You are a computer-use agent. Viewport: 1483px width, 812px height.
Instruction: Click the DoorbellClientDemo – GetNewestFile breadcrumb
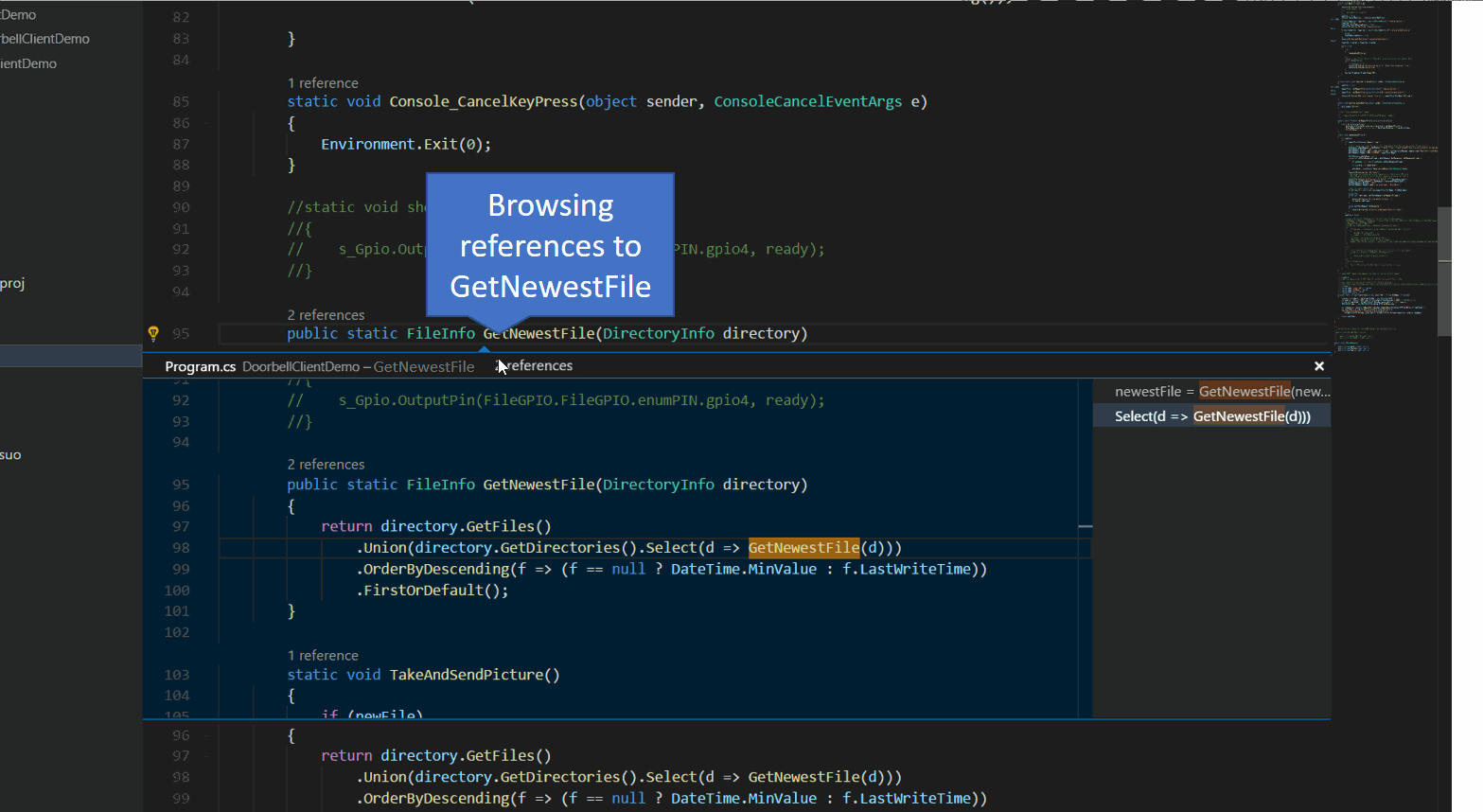pos(360,366)
